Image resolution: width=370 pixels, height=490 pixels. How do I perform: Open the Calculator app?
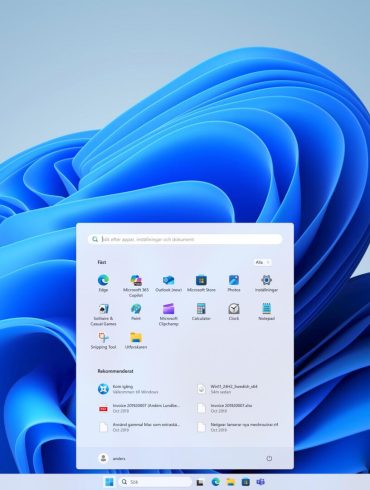pyautogui.click(x=201, y=312)
